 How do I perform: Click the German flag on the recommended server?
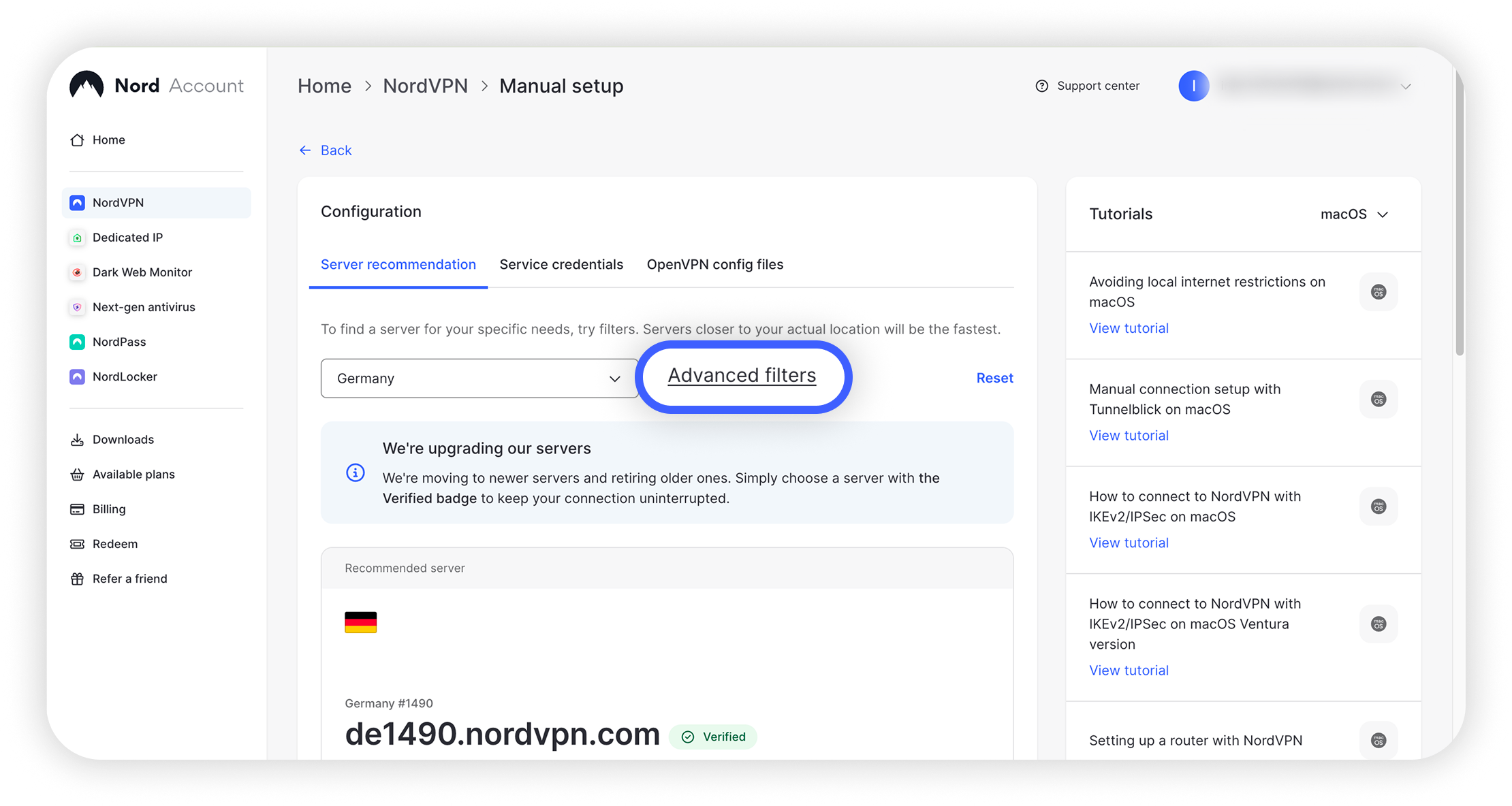[x=361, y=622]
